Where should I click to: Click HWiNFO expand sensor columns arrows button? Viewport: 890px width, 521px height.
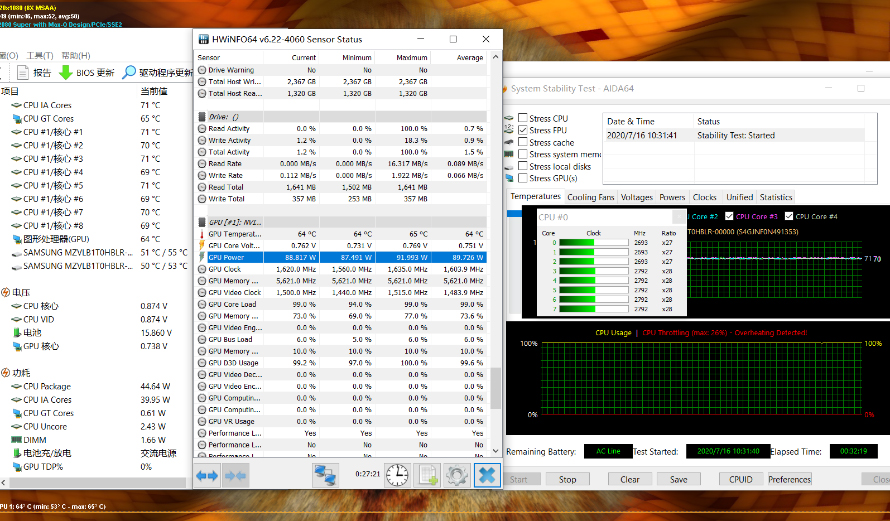click(x=207, y=476)
